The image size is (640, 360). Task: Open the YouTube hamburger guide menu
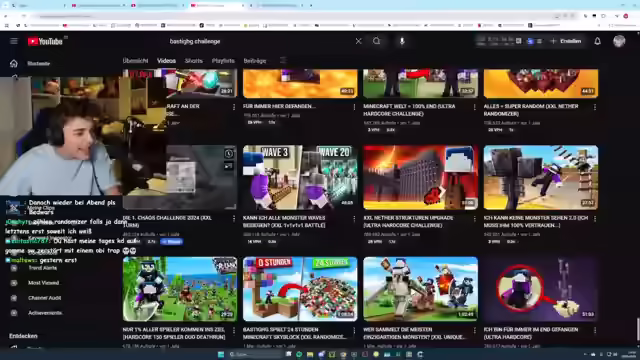click(x=13, y=41)
